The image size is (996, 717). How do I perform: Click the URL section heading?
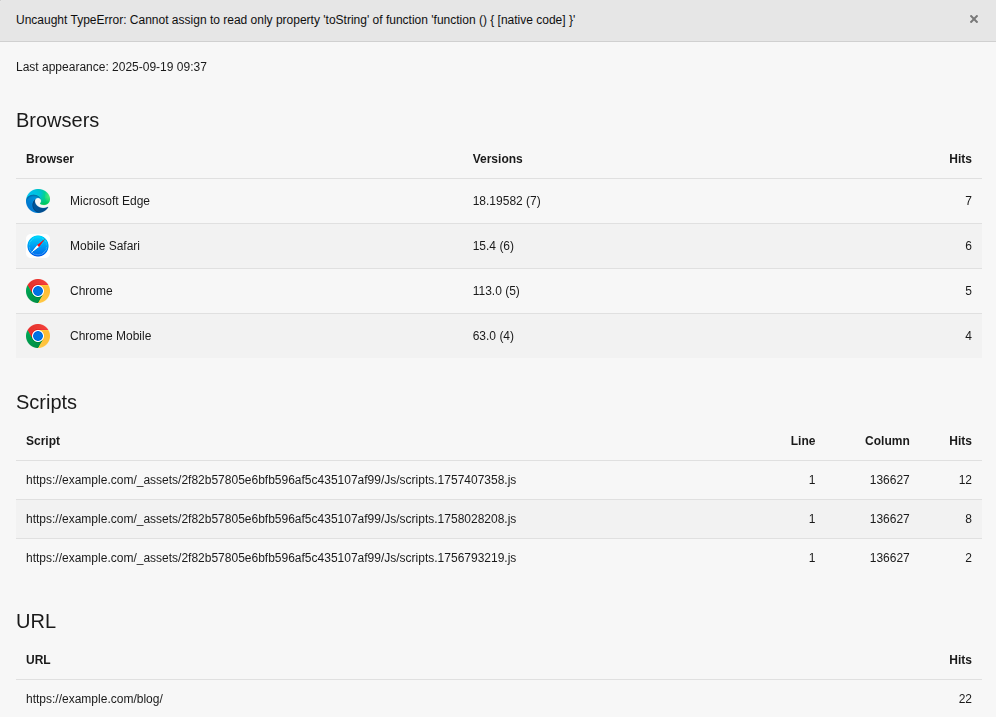pyautogui.click(x=36, y=621)
